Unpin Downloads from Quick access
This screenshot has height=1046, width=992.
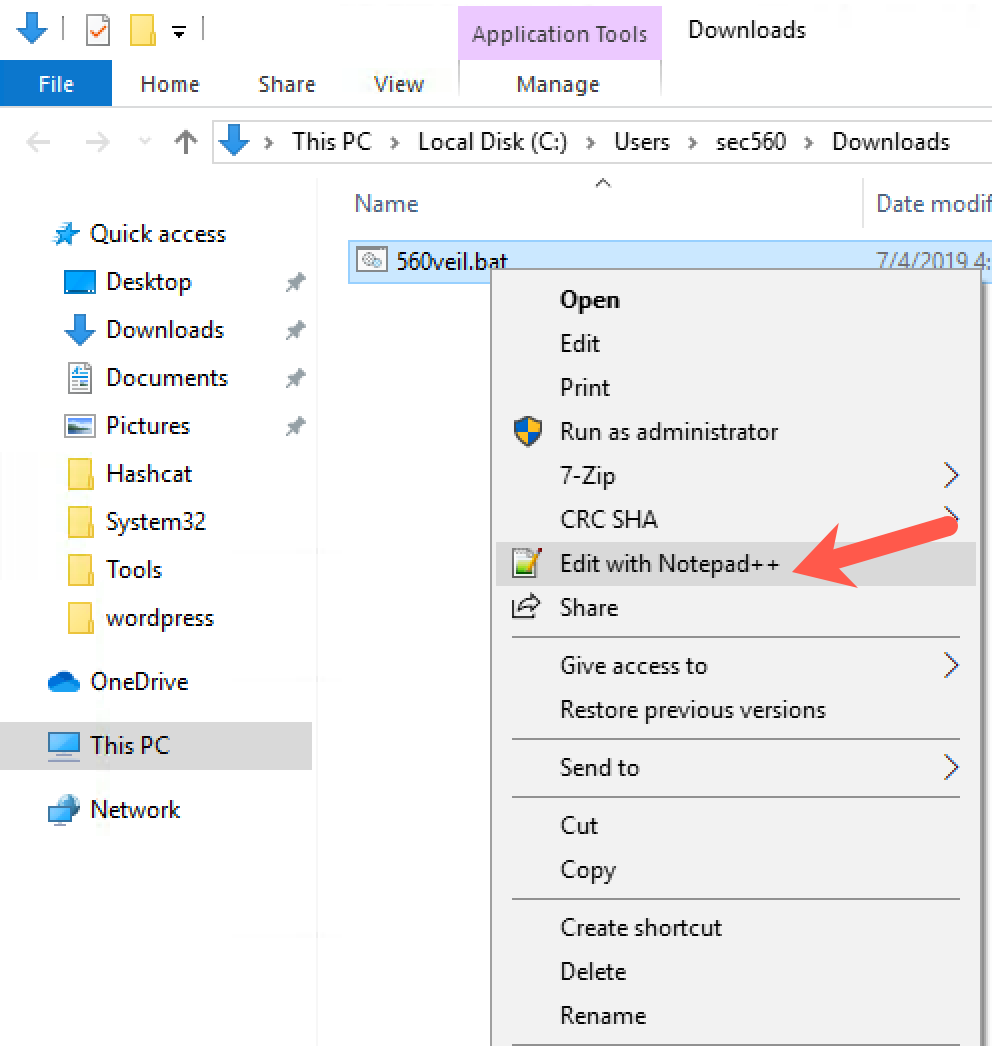tap(296, 329)
